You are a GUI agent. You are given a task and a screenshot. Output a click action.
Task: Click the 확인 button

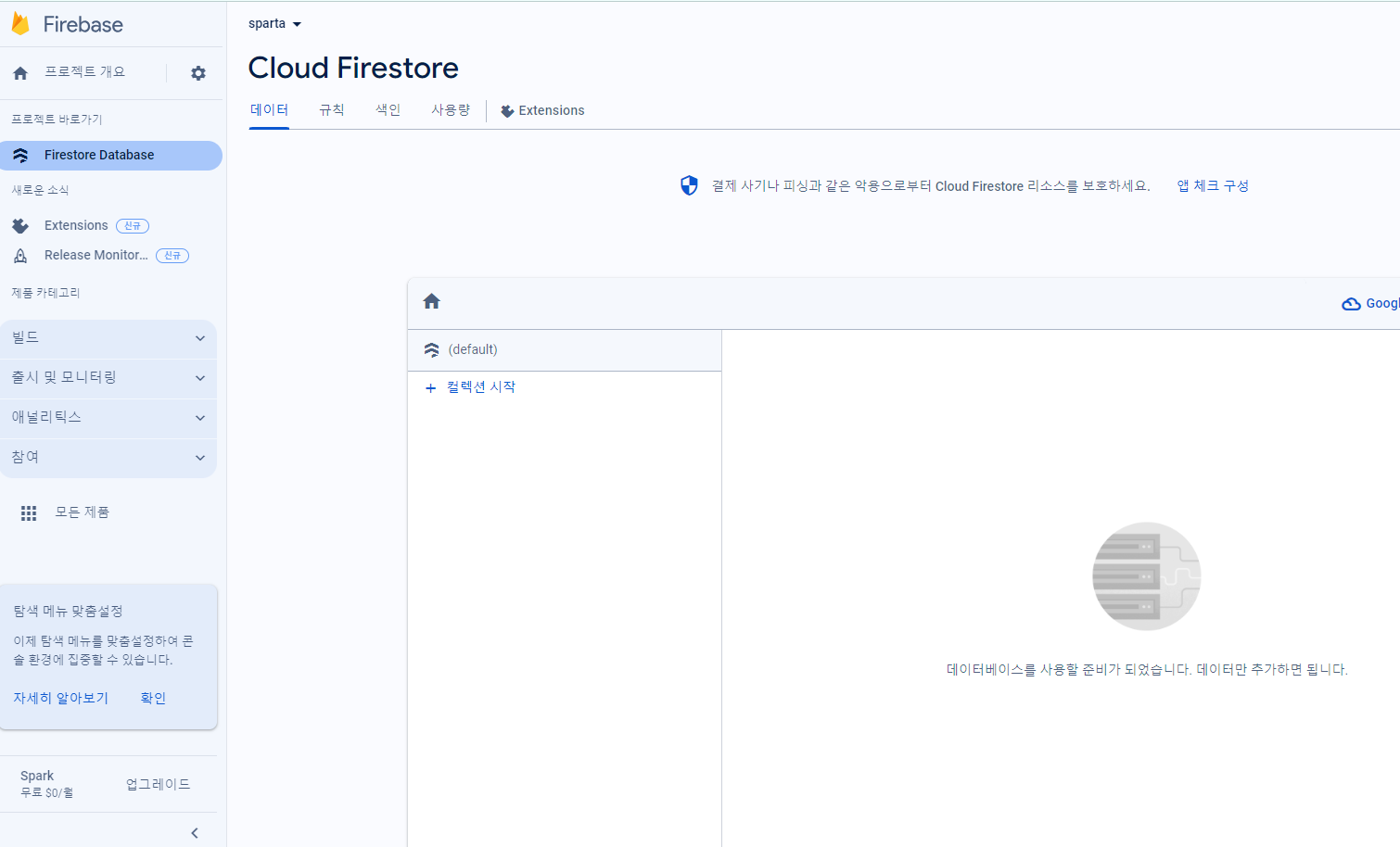pos(153,698)
